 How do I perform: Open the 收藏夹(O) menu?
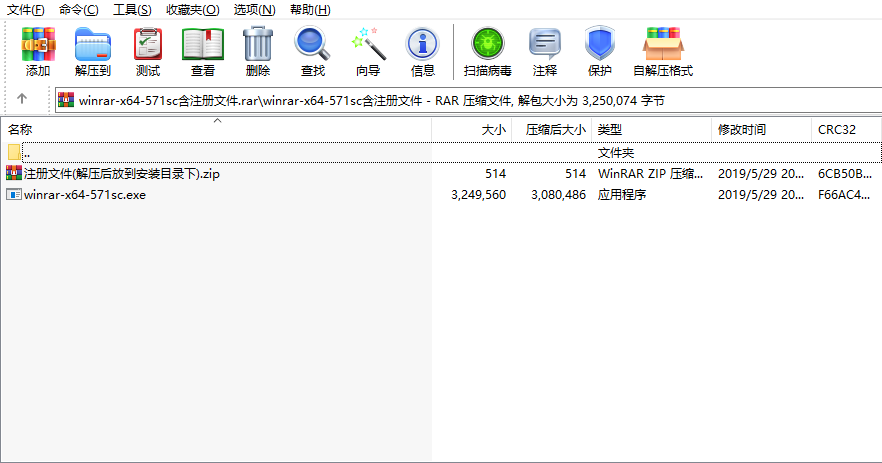pyautogui.click(x=192, y=10)
